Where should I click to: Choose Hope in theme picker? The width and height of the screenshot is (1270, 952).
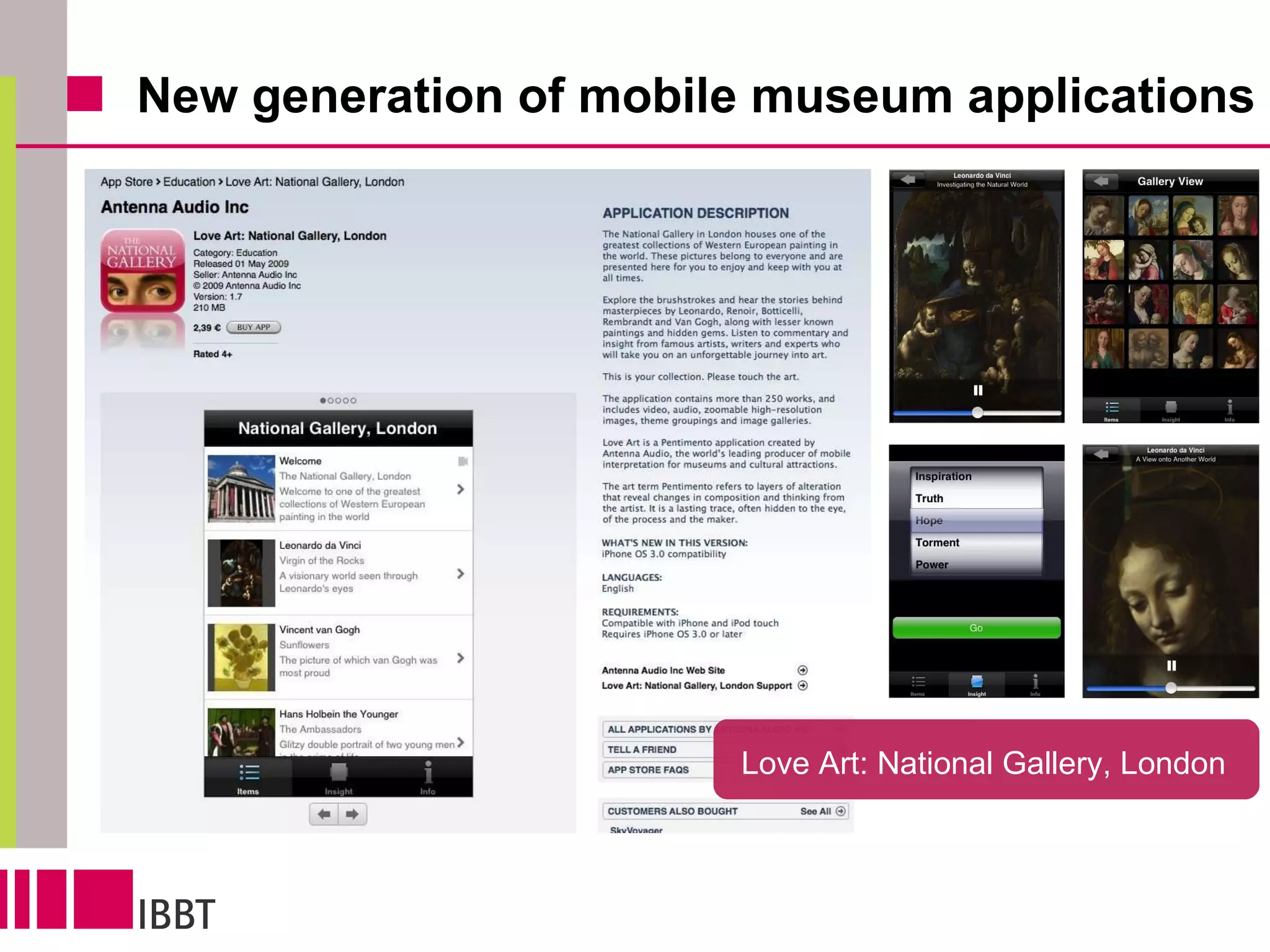coord(976,521)
